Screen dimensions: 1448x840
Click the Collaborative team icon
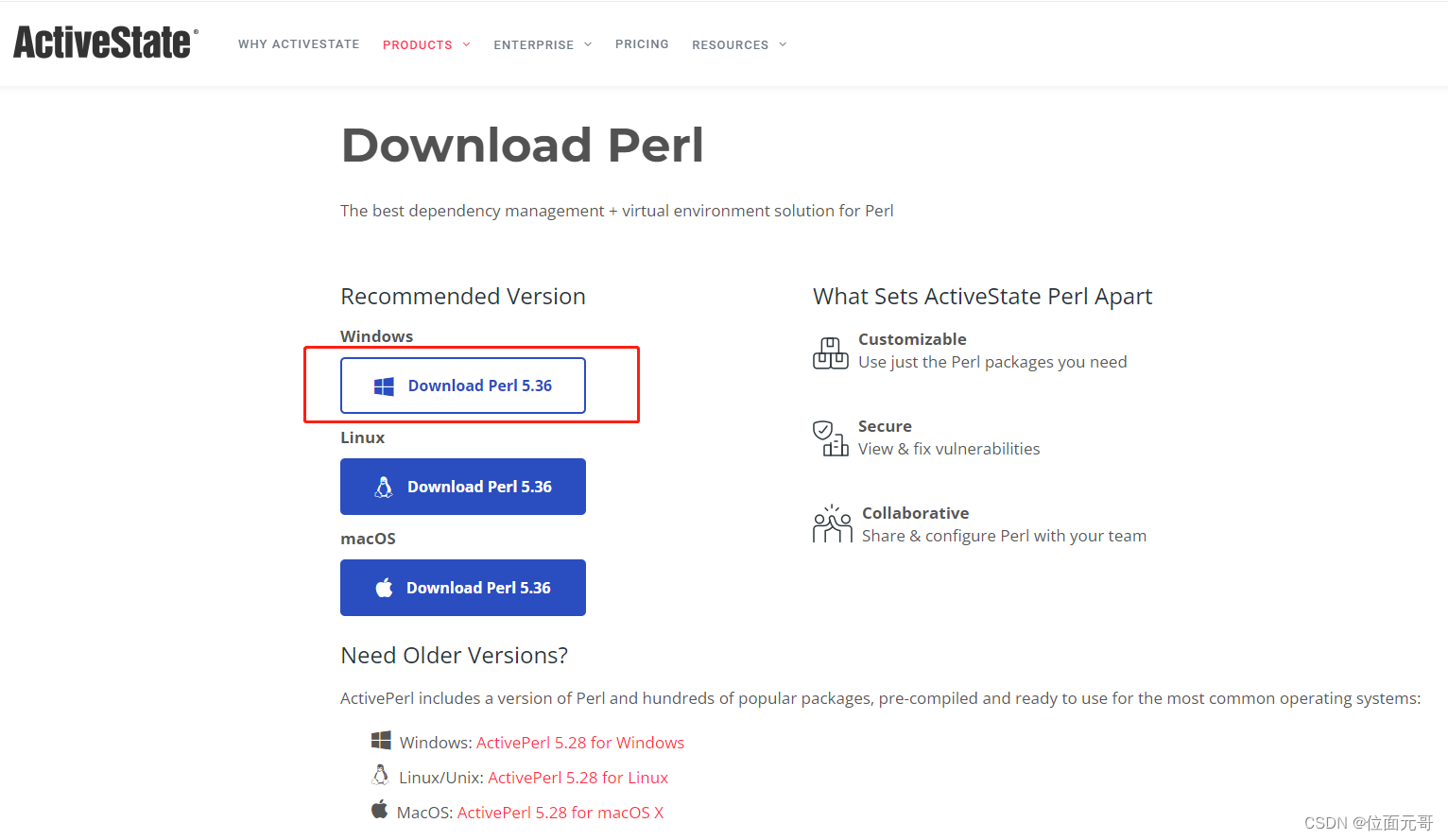click(x=831, y=523)
